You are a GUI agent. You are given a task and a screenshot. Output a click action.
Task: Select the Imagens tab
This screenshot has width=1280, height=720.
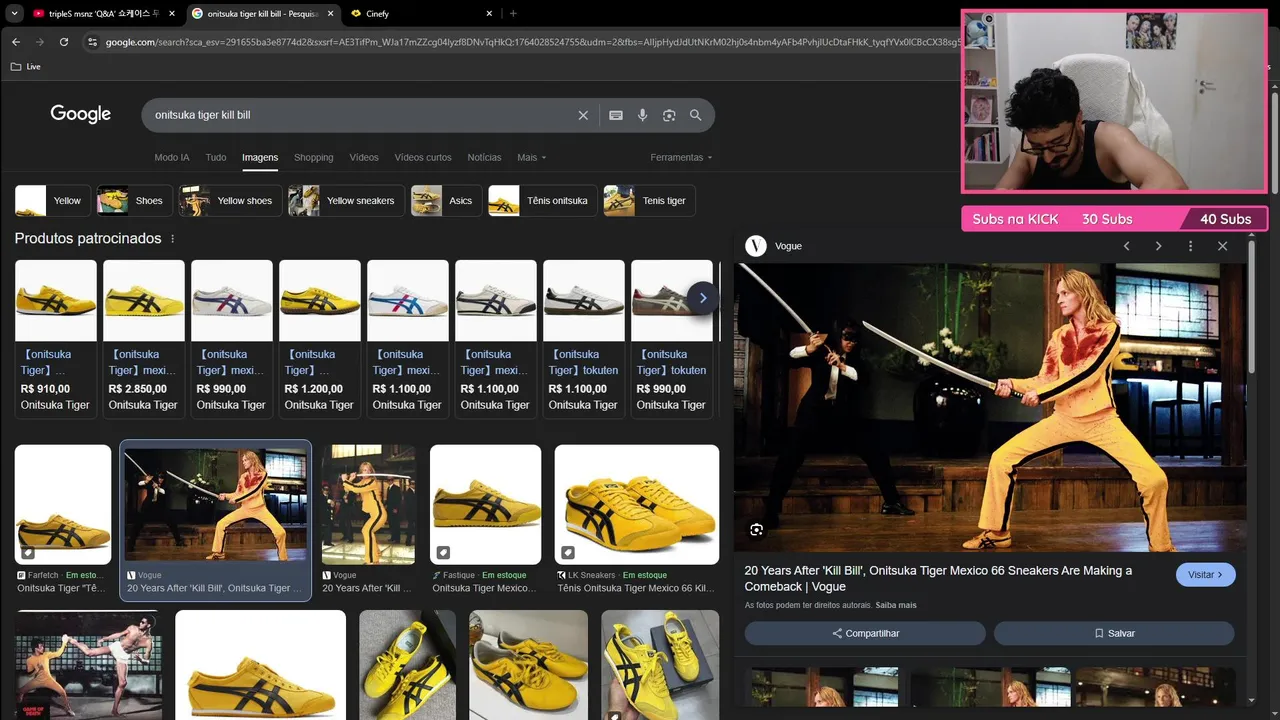(x=260, y=157)
